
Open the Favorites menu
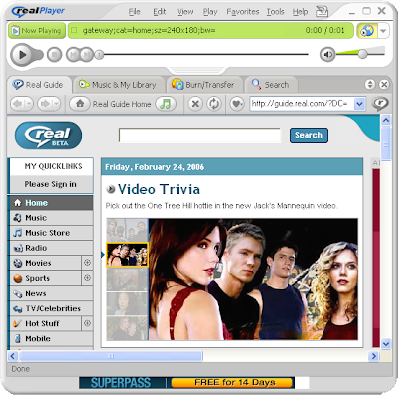(243, 12)
